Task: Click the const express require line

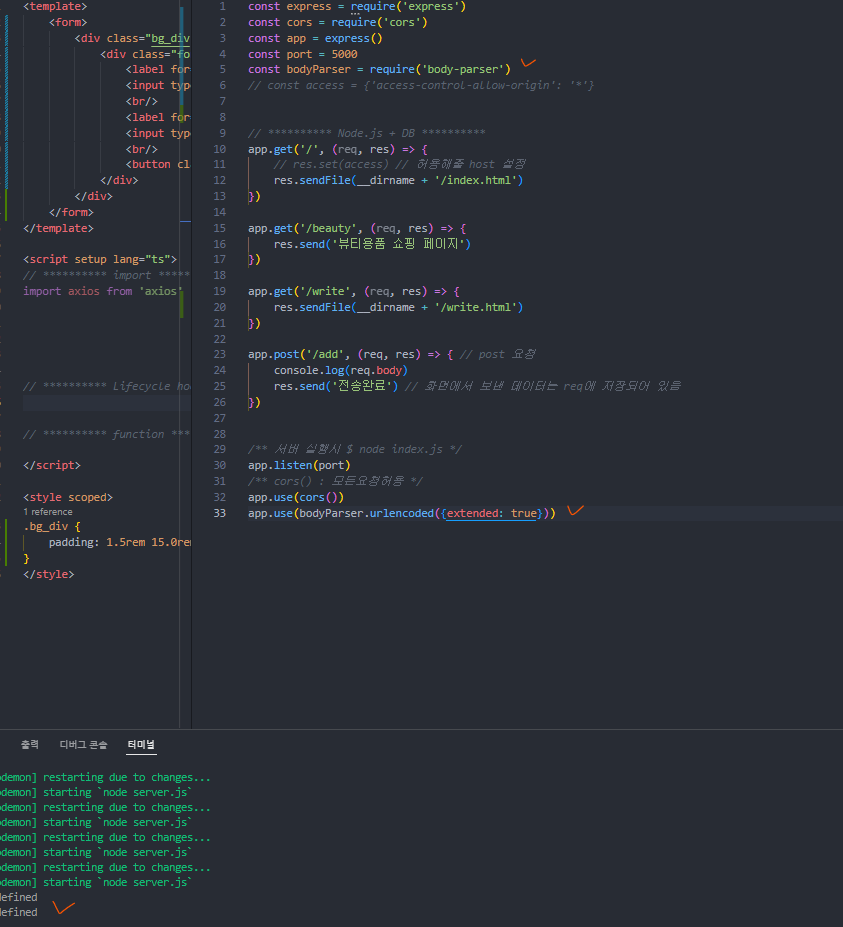Action: (357, 7)
